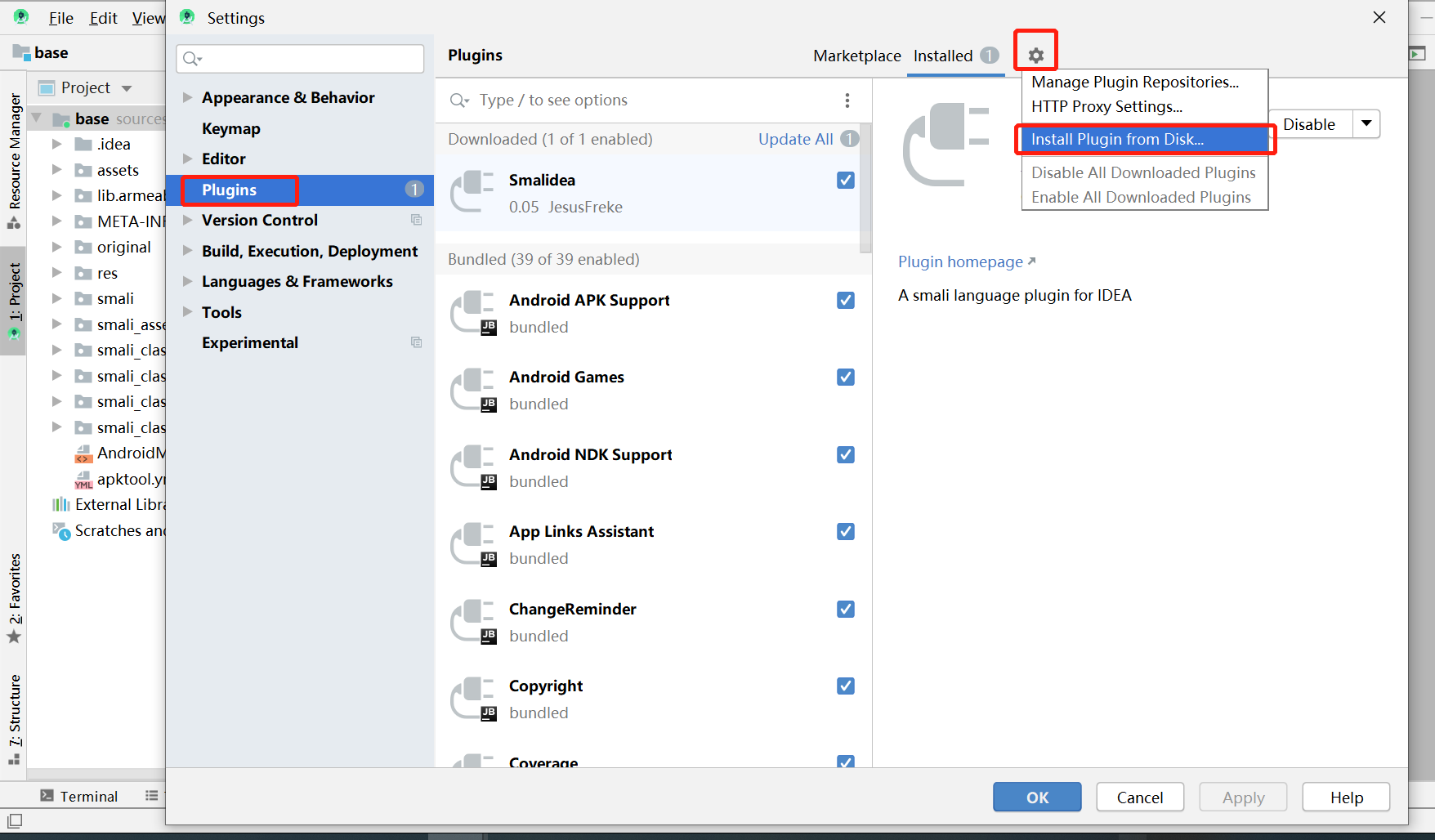Select Keymap in settings tree
1435x840 pixels.
(231, 128)
